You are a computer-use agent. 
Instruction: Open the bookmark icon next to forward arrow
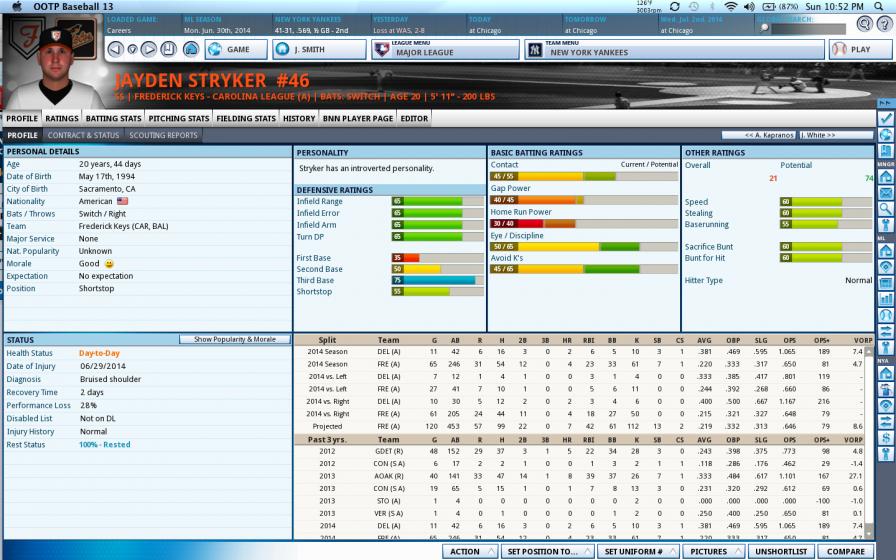click(169, 50)
